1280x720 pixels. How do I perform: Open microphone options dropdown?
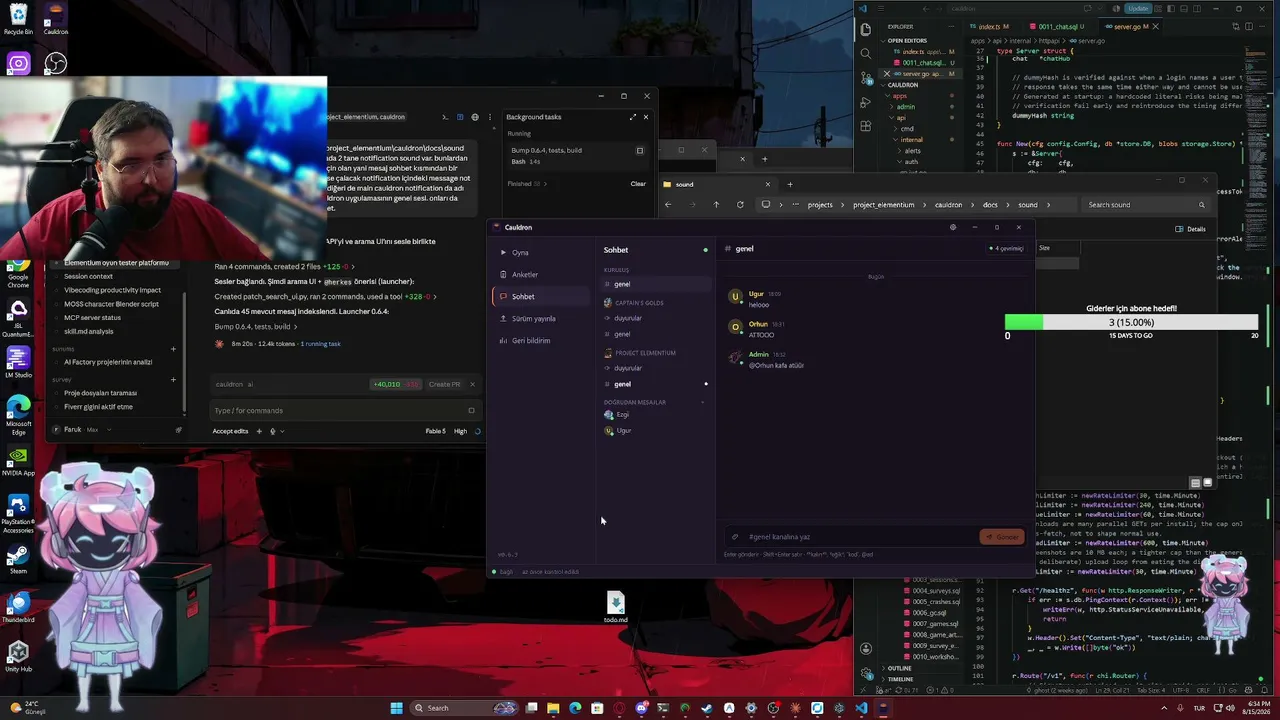click(x=282, y=431)
